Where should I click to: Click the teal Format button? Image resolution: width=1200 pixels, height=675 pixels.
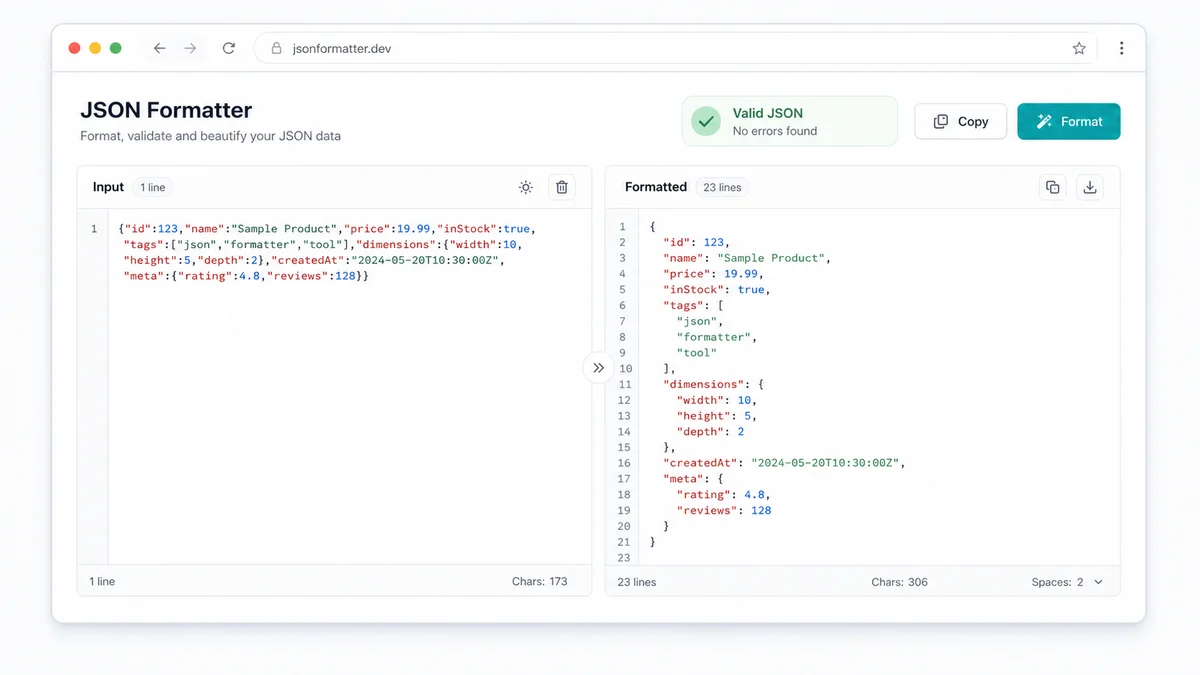[x=1069, y=121]
